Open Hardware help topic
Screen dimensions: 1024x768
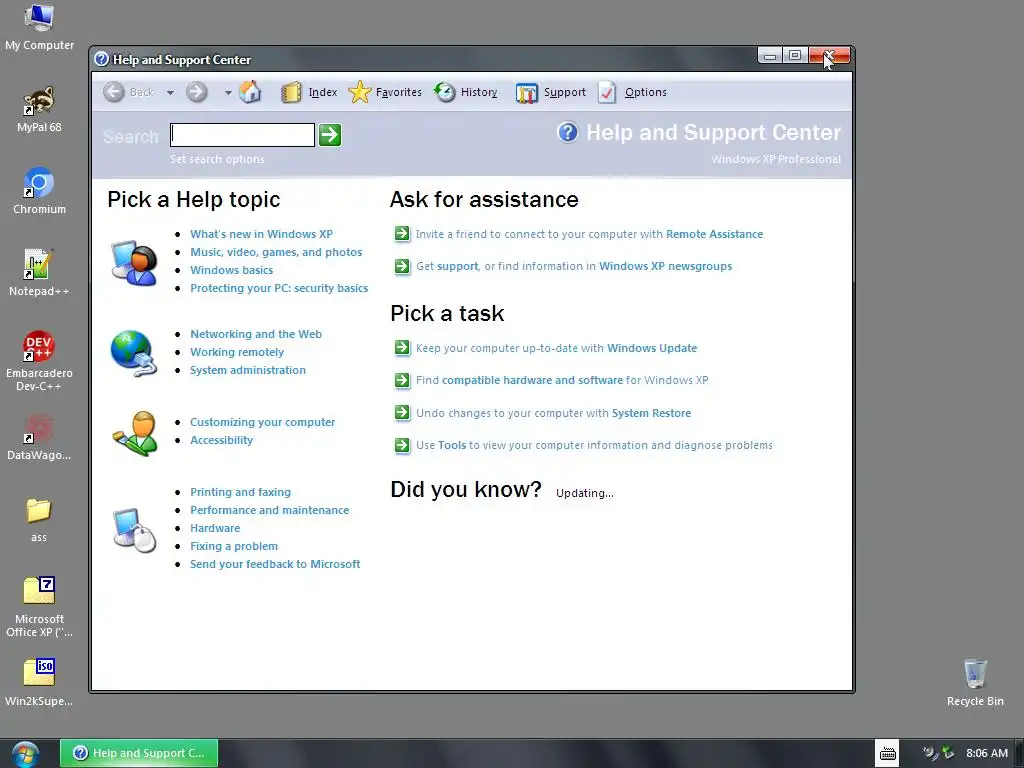point(215,528)
